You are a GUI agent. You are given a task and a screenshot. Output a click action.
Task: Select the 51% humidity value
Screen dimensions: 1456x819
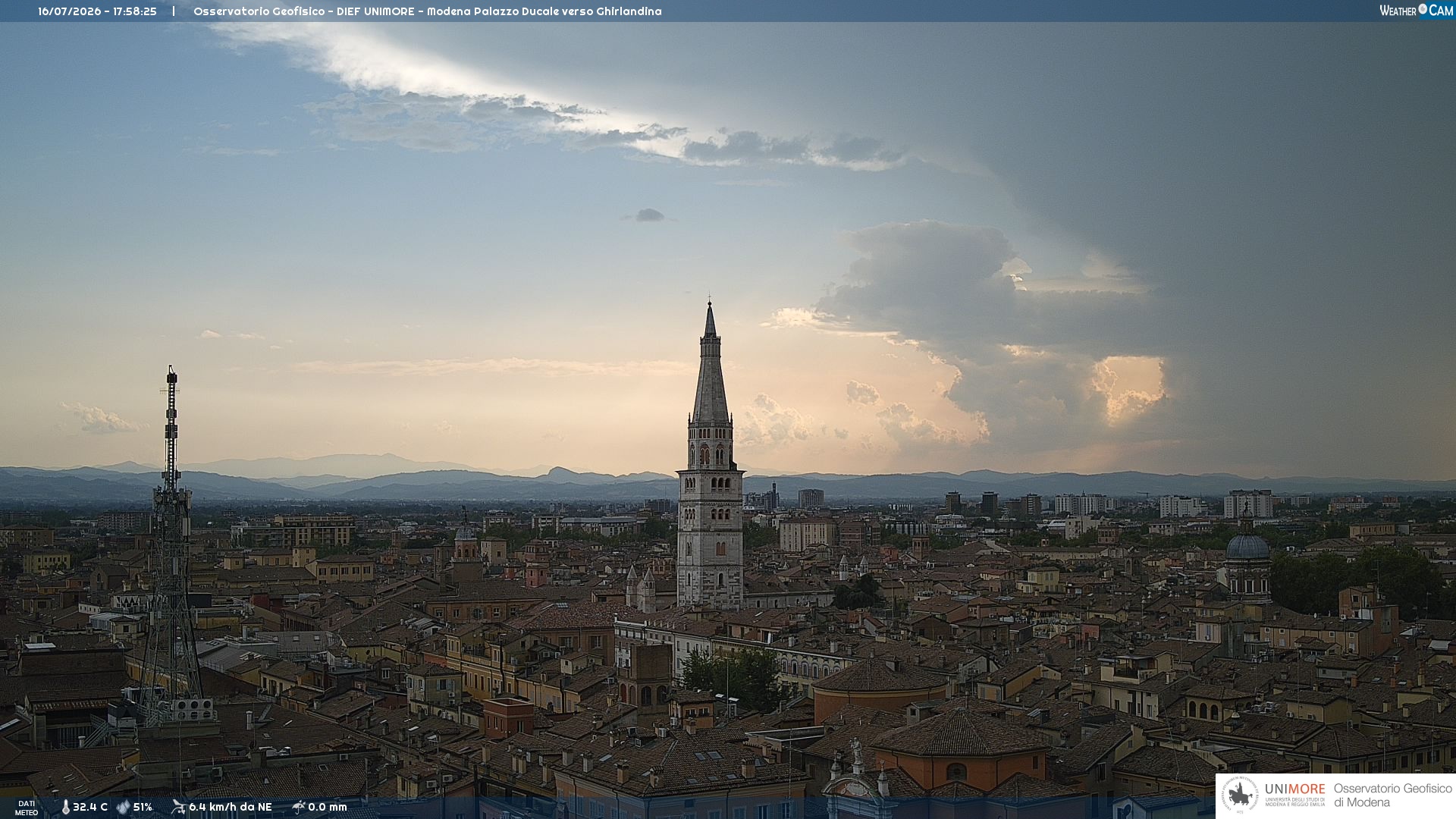pos(143,808)
